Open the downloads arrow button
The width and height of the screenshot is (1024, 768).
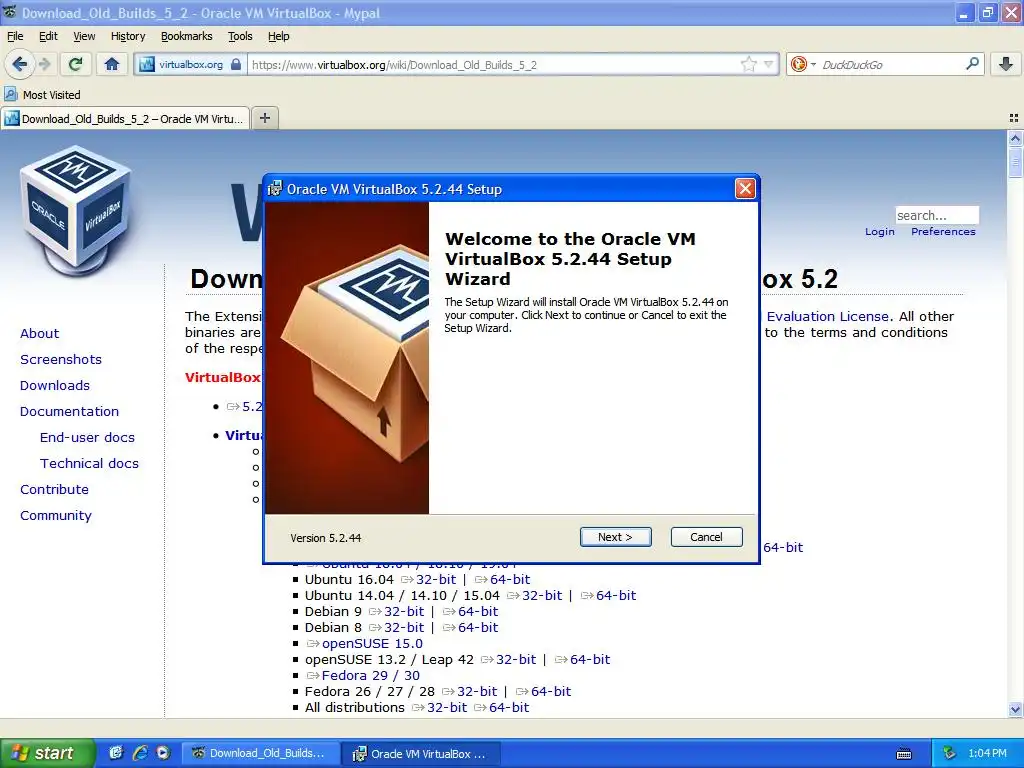coord(1006,64)
